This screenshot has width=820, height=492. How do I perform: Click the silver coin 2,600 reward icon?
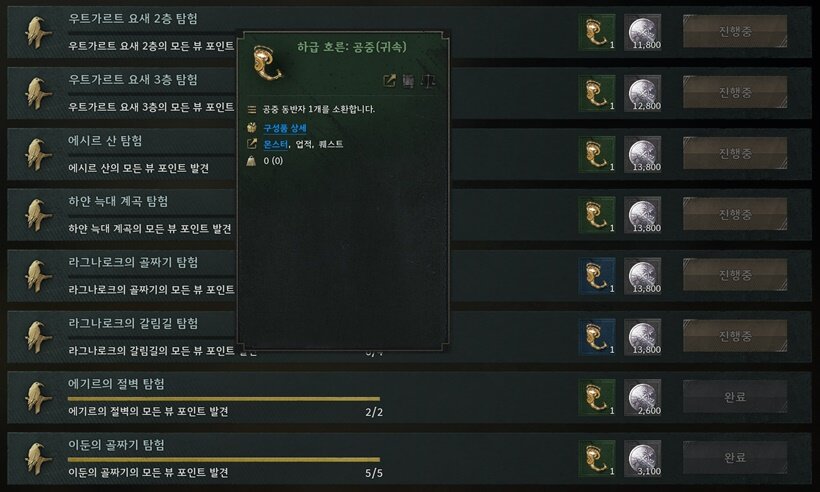(x=643, y=398)
